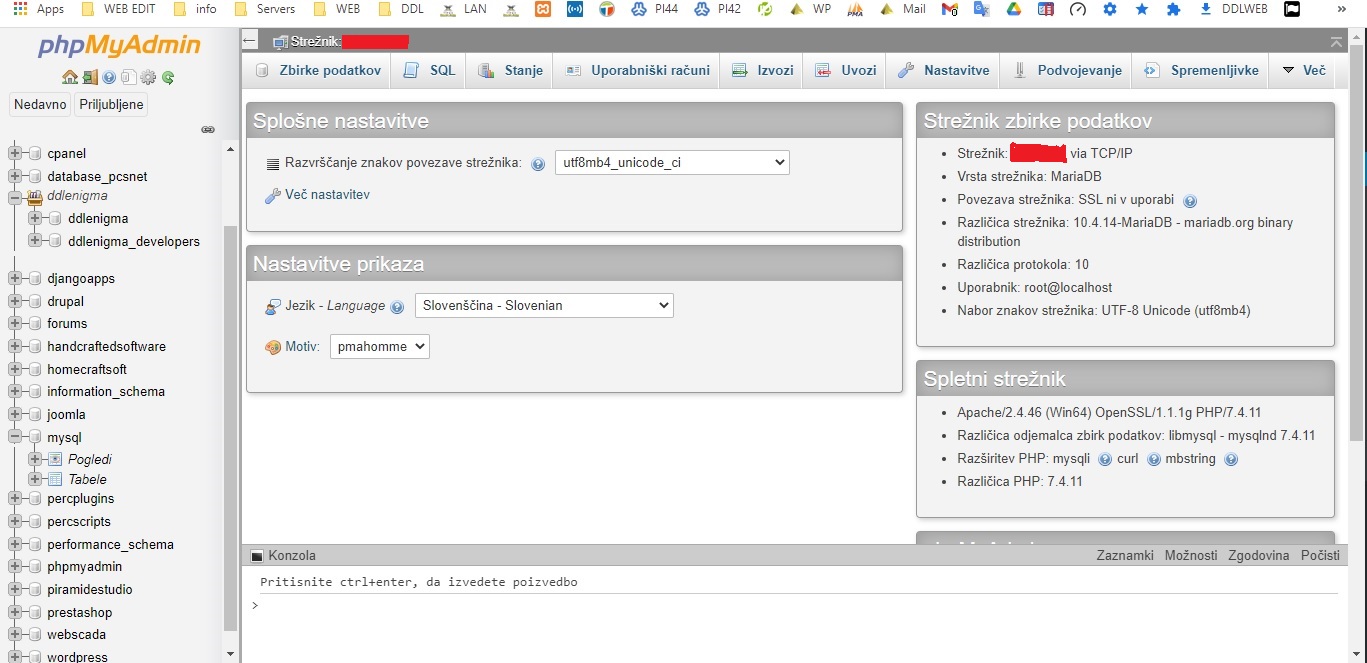The image size is (1367, 663).
Task: Select the information_schema database
Action: coord(106,392)
